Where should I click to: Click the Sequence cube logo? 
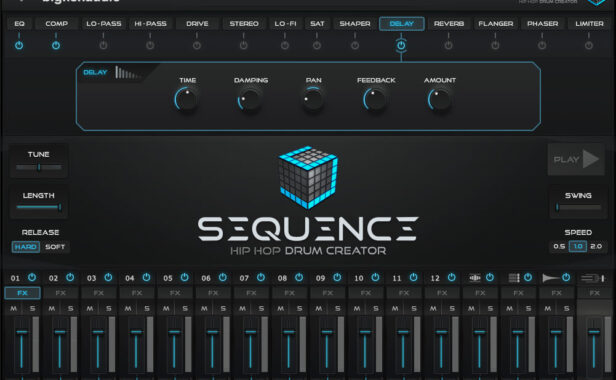pyautogui.click(x=308, y=177)
